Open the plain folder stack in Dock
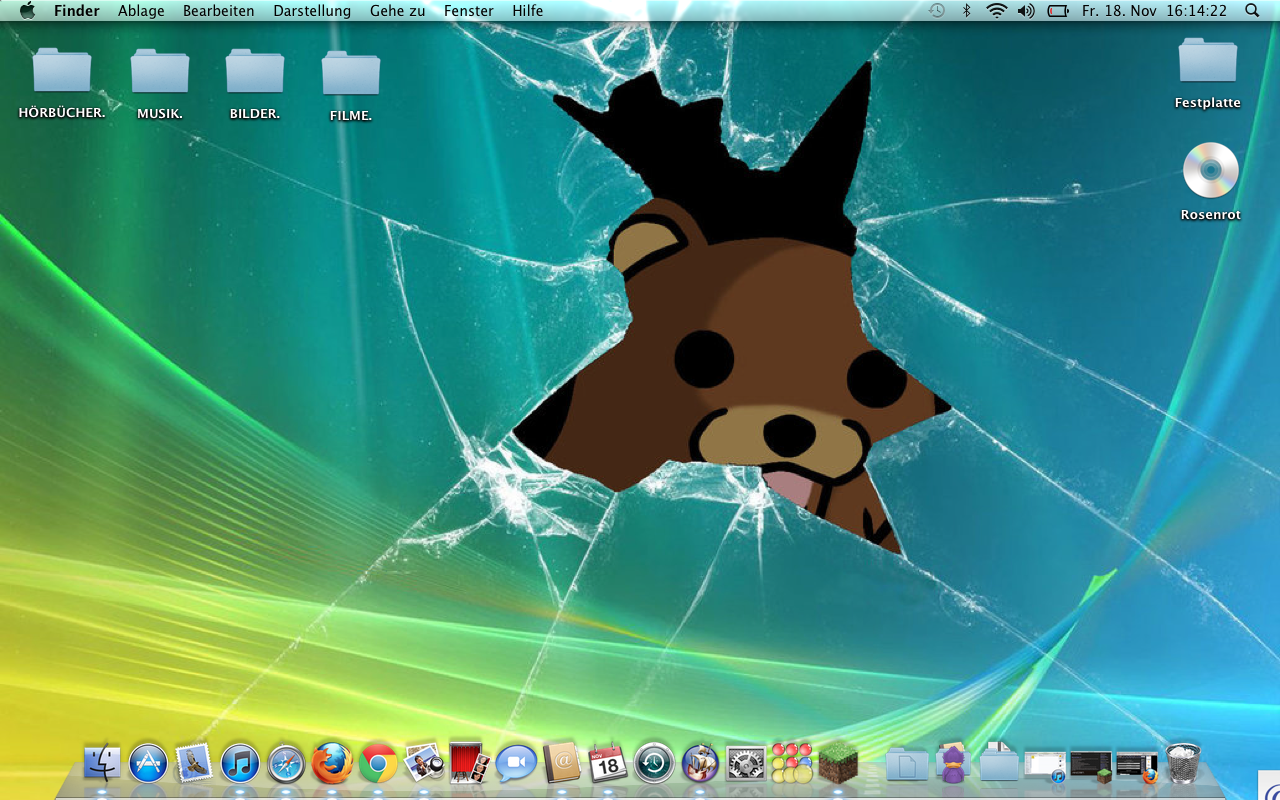The width and height of the screenshot is (1280, 800). pyautogui.click(x=999, y=763)
